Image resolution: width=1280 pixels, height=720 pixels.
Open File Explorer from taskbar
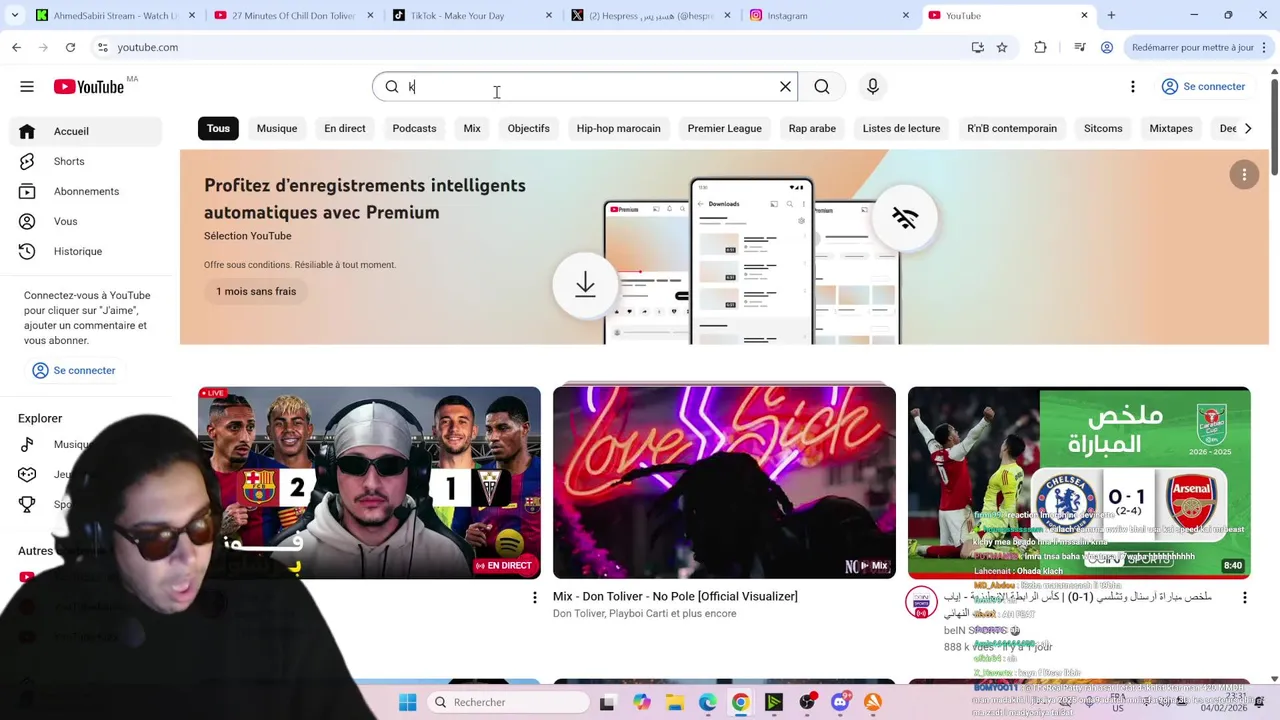(675, 702)
